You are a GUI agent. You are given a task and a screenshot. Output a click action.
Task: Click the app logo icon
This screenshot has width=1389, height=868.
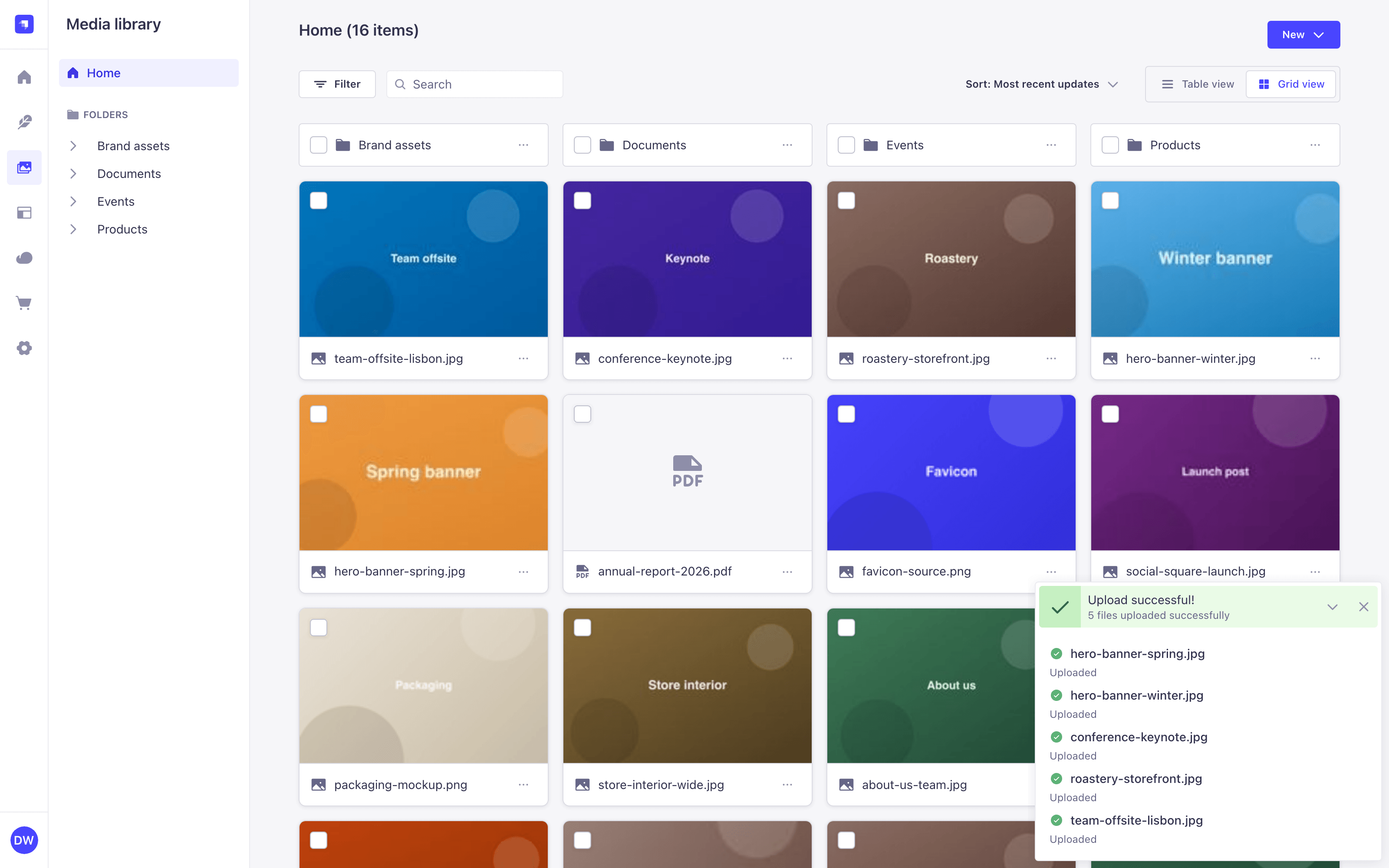24,24
